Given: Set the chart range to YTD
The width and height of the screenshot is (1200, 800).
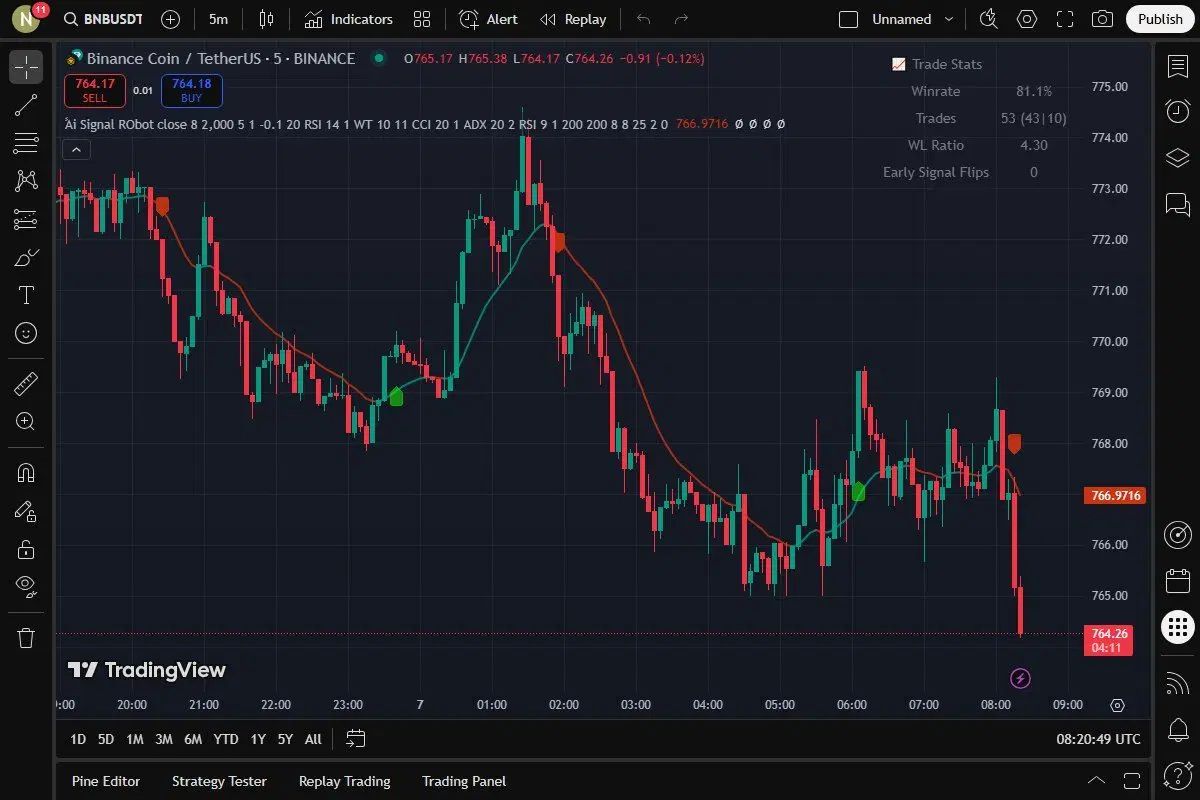Looking at the screenshot, I should coord(226,739).
